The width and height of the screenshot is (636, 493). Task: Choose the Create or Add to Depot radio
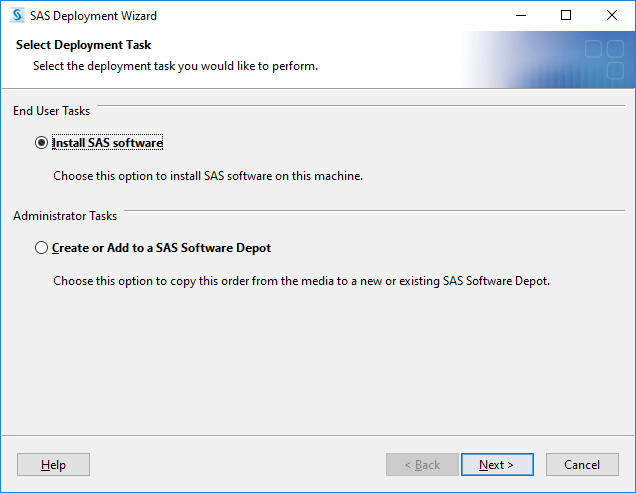point(41,248)
